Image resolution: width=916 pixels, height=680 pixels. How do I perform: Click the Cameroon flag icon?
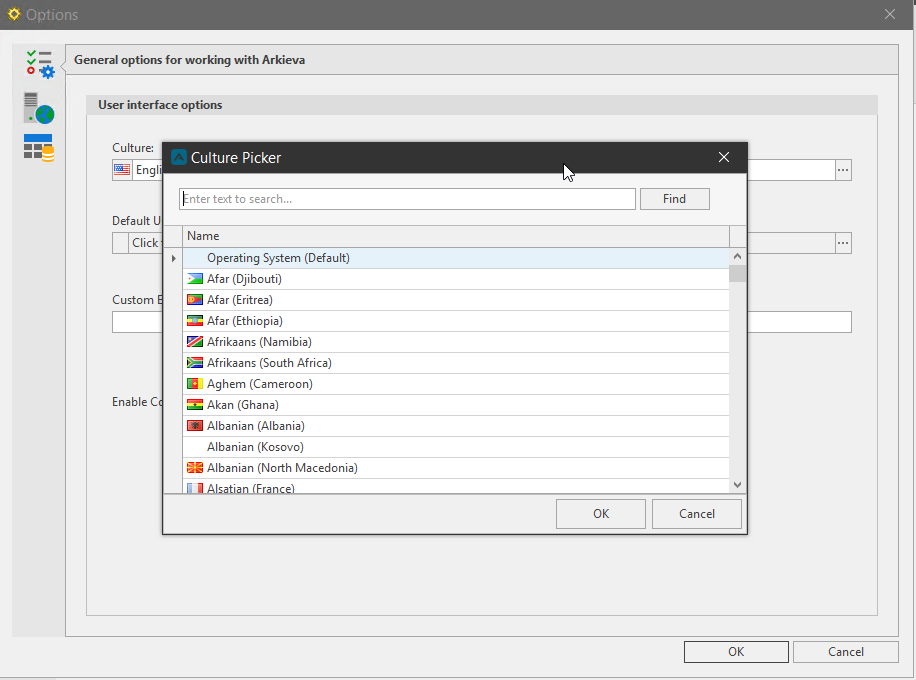click(195, 384)
